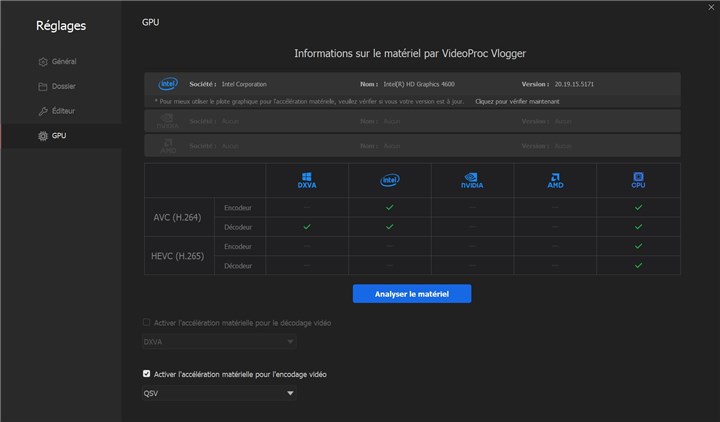
Task: Click the HEVC (H.265) row label
Action: pyautogui.click(x=178, y=256)
